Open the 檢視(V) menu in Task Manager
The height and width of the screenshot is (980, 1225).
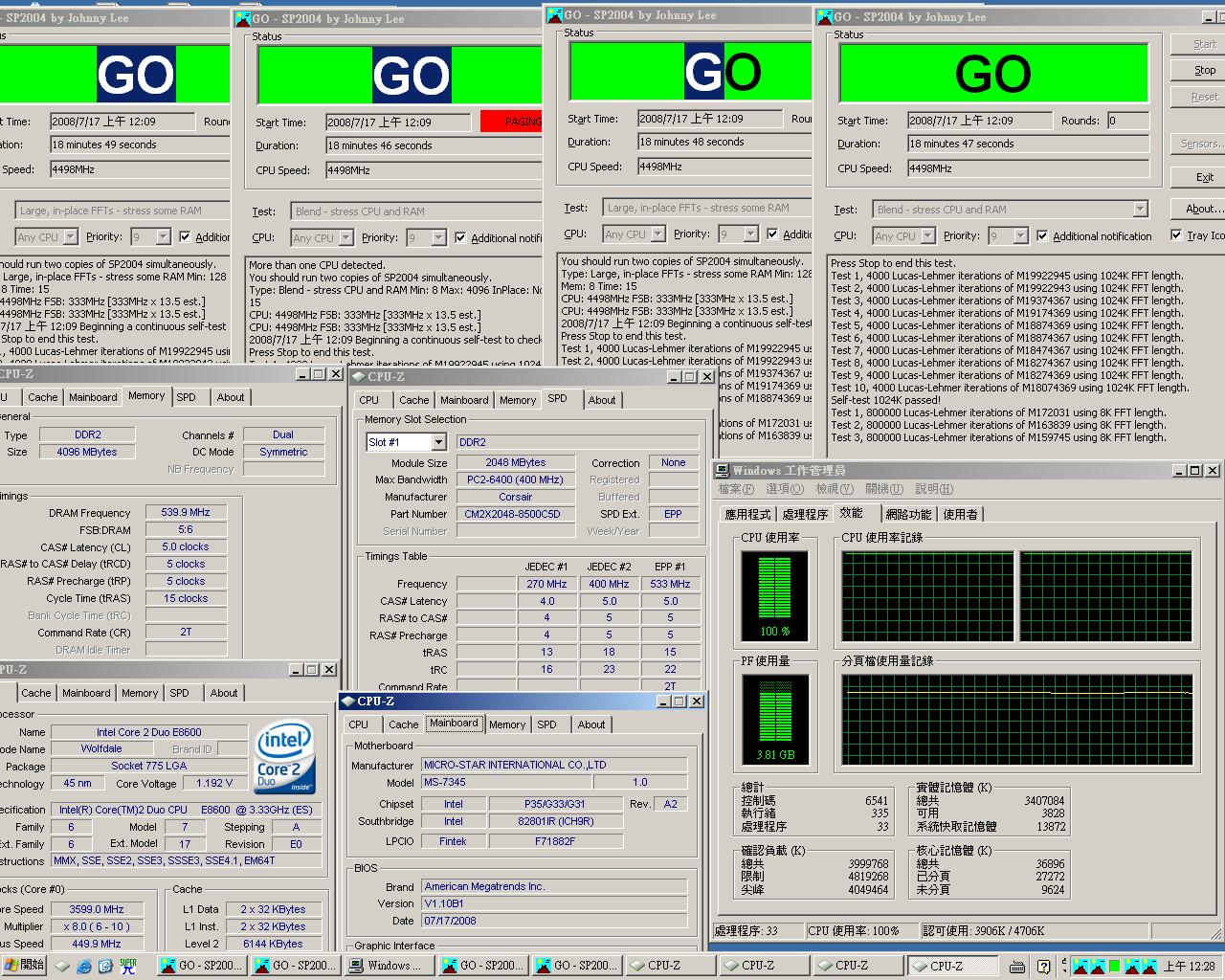click(835, 489)
